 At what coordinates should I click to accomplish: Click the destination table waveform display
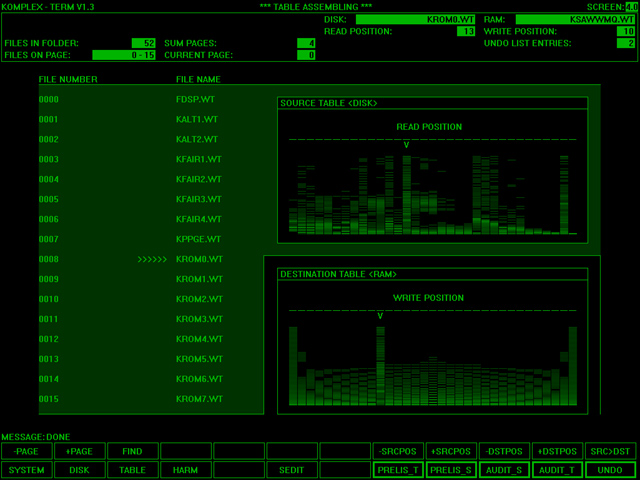[433, 365]
